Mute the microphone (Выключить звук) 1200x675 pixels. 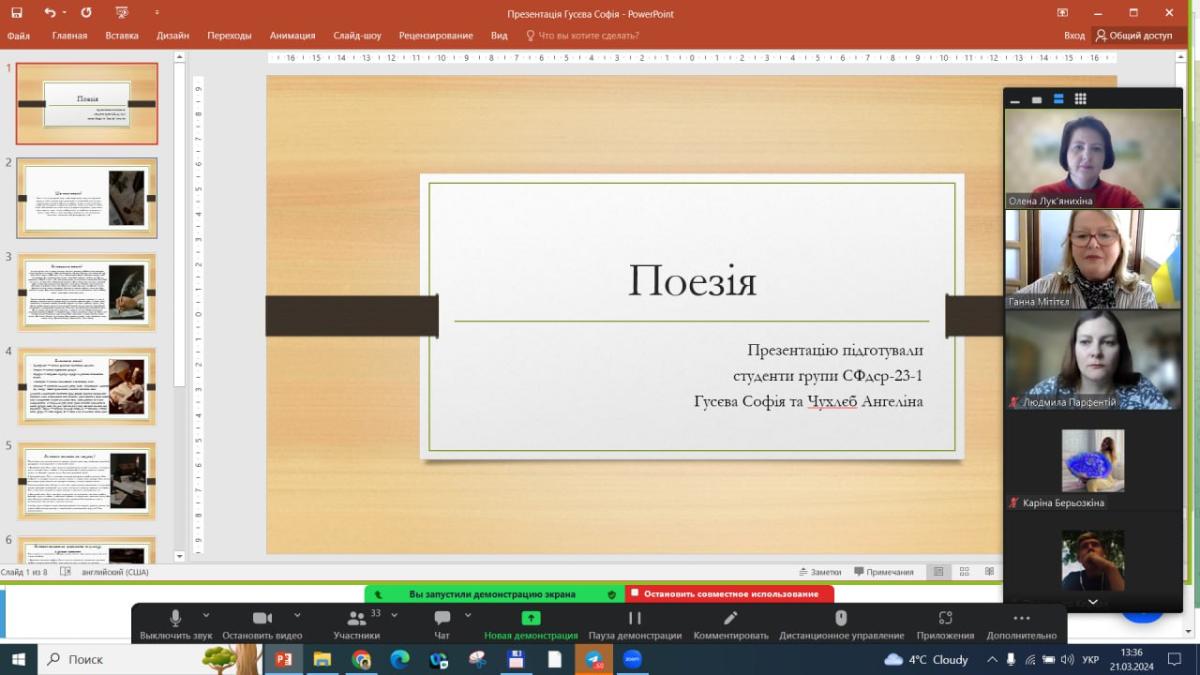click(176, 618)
